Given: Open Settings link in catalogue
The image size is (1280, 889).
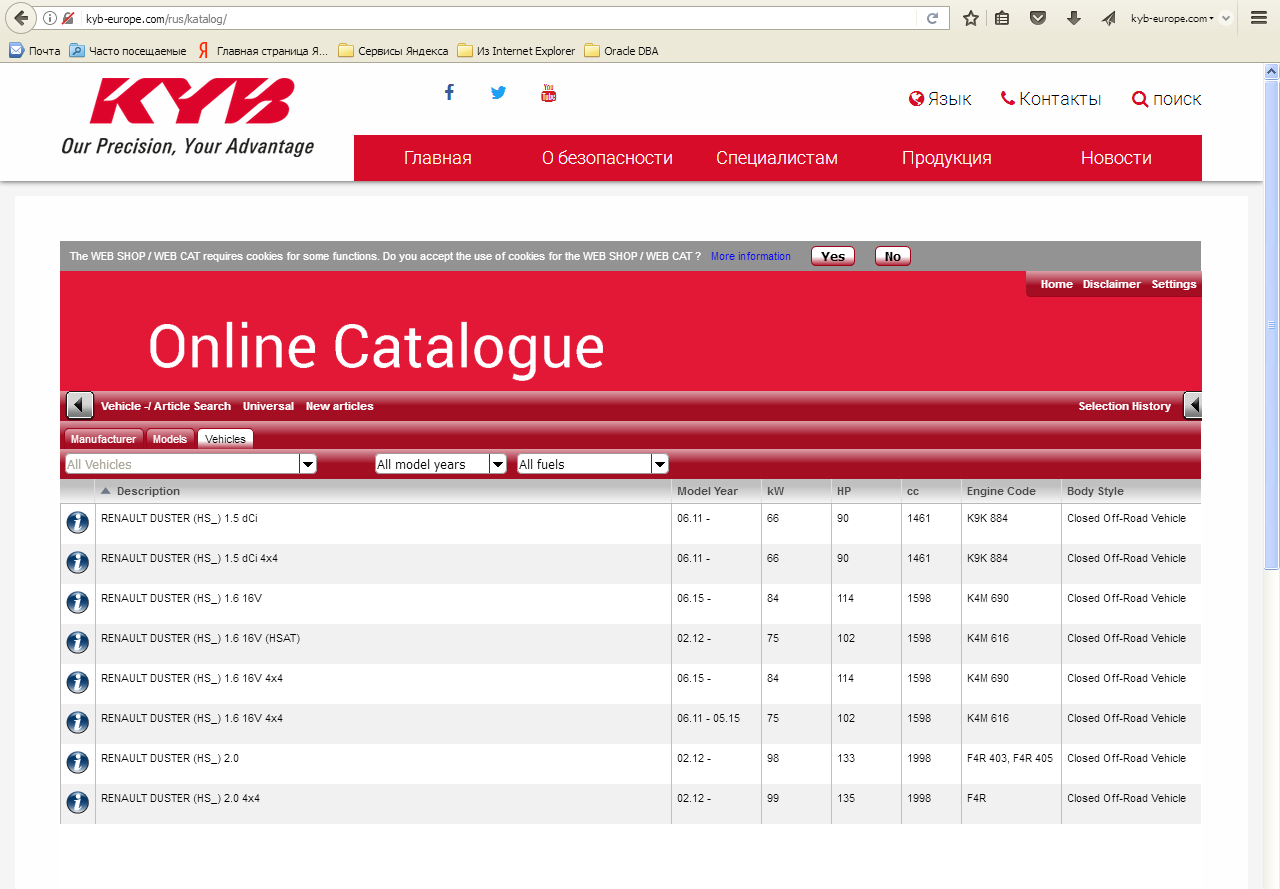Looking at the screenshot, I should pos(1174,284).
